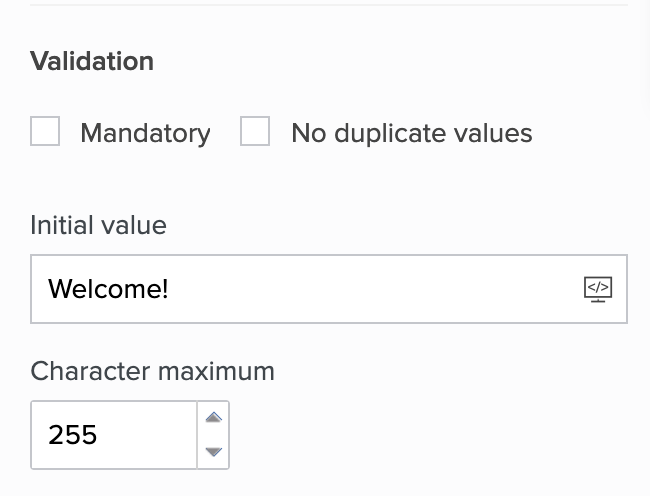Click the "Mandatory" label text
This screenshot has width=650, height=496.
145,133
